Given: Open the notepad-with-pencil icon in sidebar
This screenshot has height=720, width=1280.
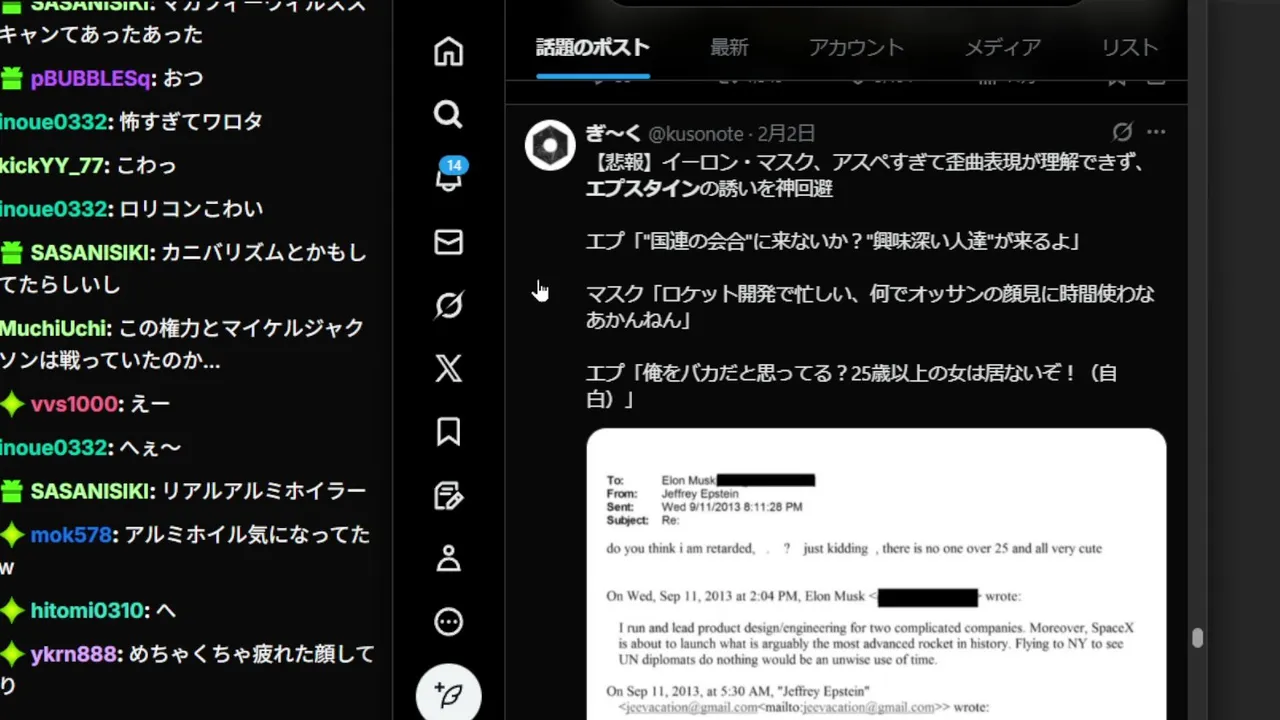Looking at the screenshot, I should [x=448, y=496].
